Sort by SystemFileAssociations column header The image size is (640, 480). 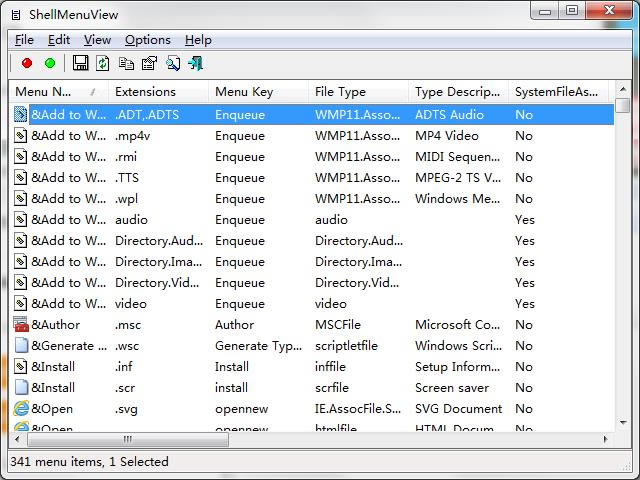point(558,92)
